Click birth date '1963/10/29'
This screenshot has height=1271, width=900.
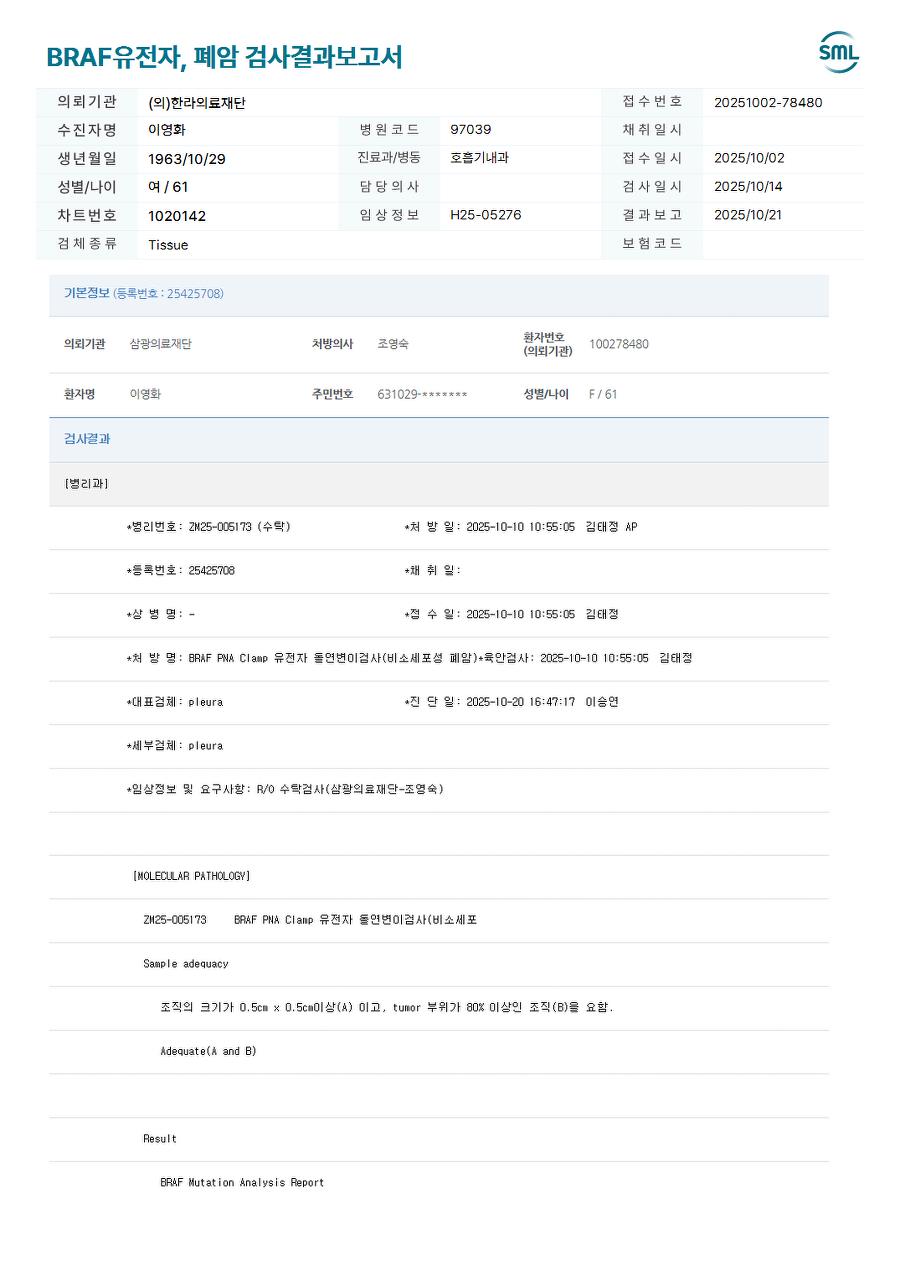coord(187,159)
